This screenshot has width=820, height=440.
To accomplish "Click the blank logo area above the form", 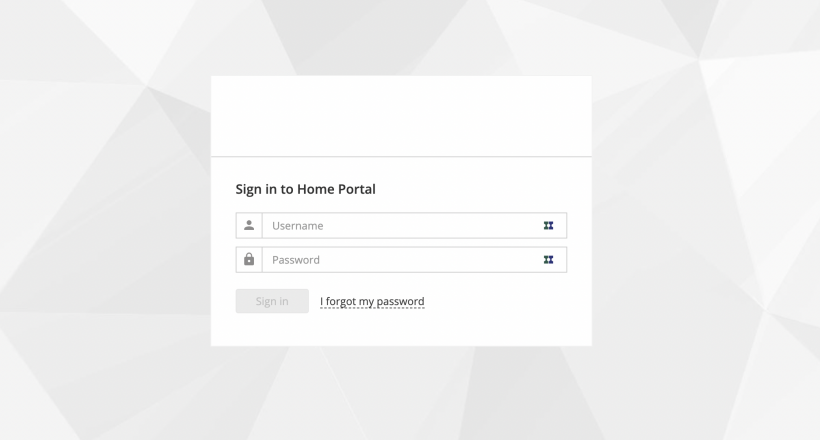I will 400,115.
